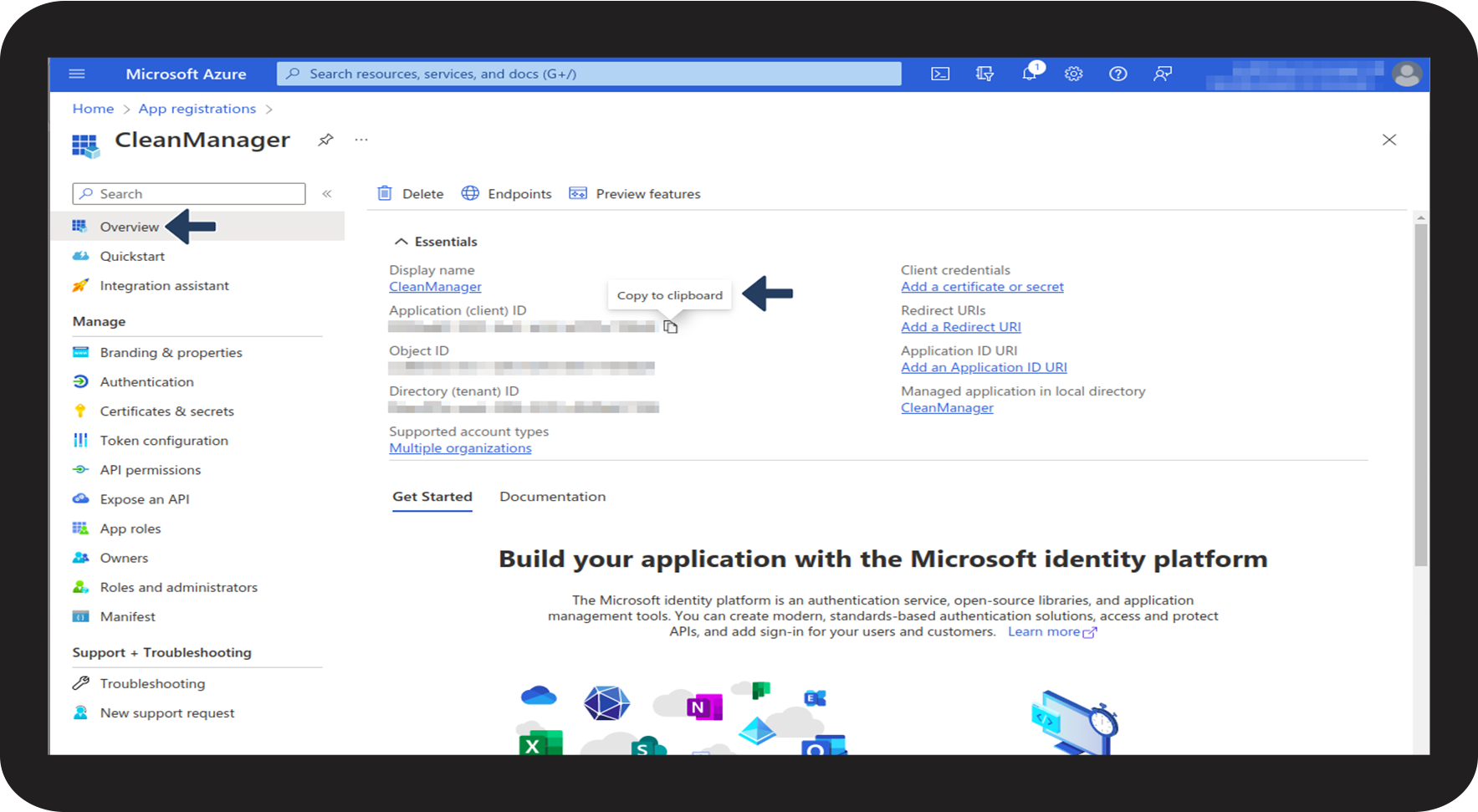Screen dimensions: 1478x812
Task: Copy Application client ID to clipboard
Action: coord(670,327)
